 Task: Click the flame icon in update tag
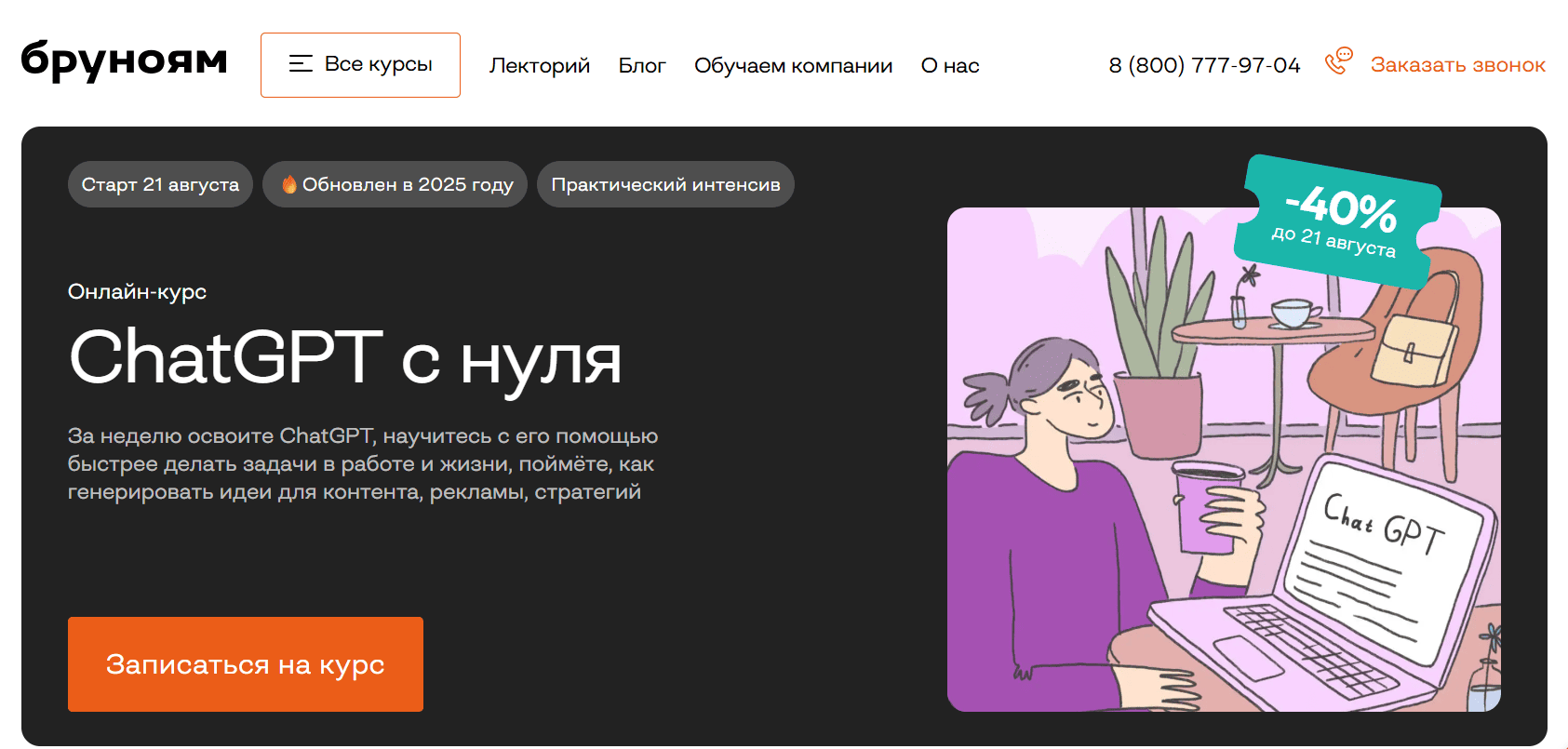point(289,184)
